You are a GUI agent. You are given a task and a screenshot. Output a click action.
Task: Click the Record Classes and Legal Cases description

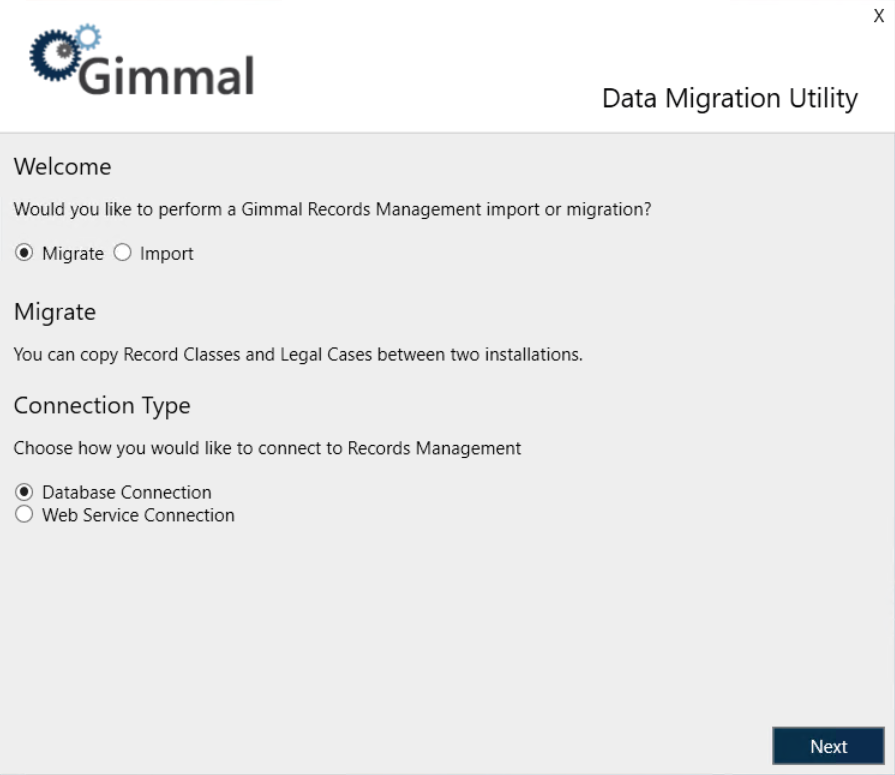(x=297, y=355)
